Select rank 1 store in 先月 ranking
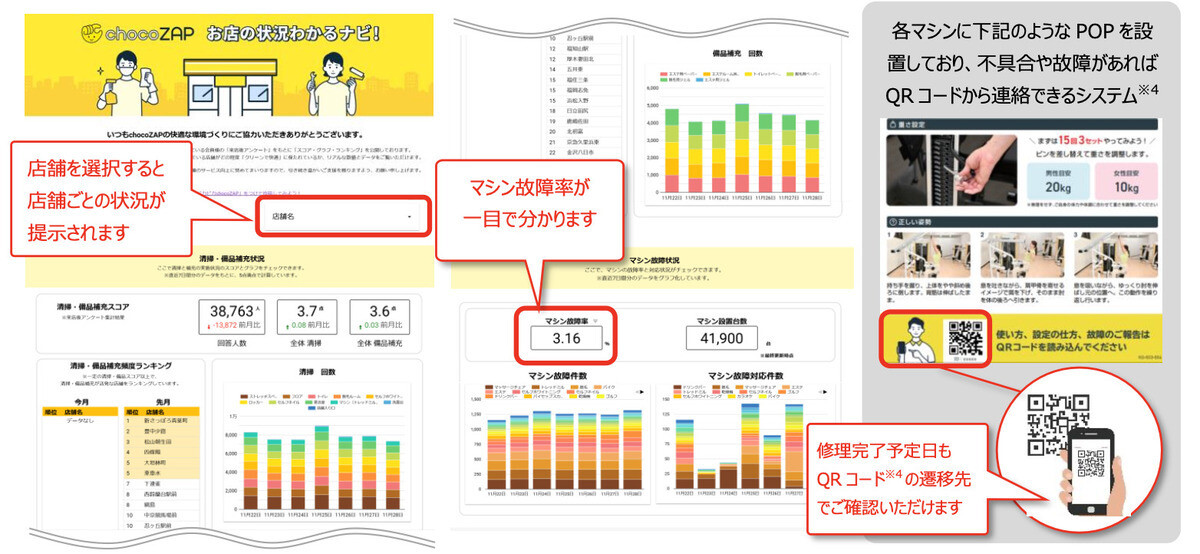Screen dimensions: 1200x554 tap(165, 421)
